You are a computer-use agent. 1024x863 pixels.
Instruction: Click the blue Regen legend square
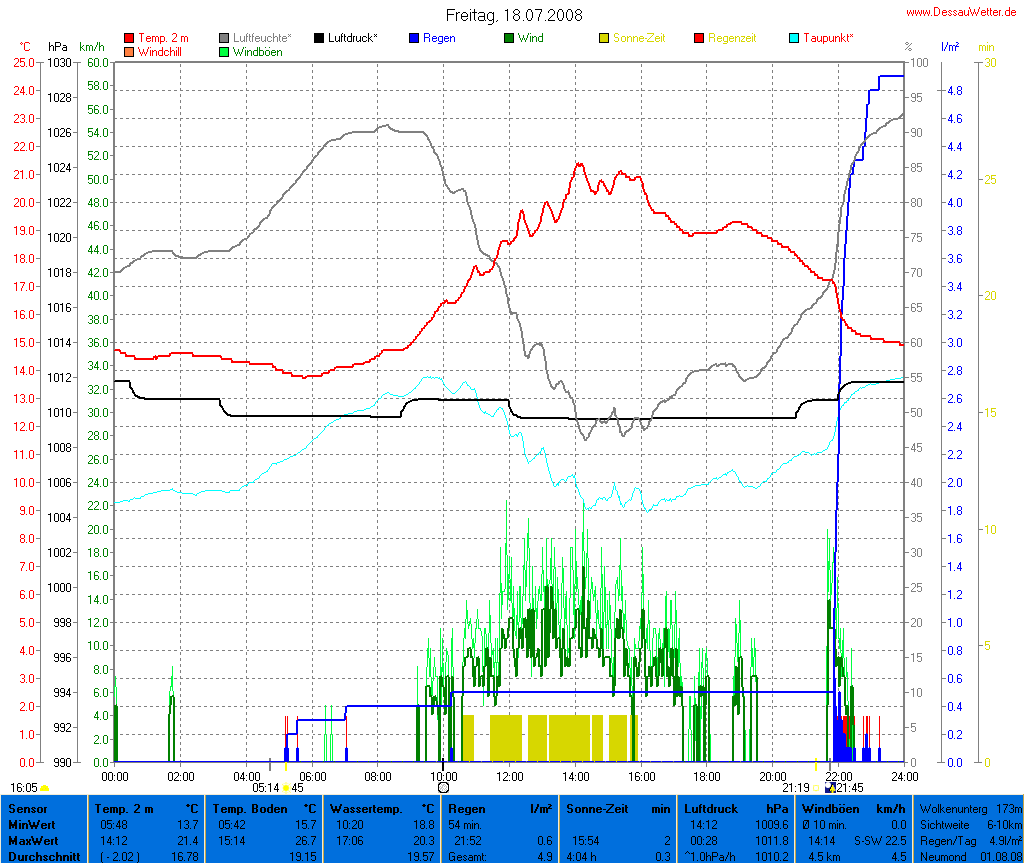(414, 38)
